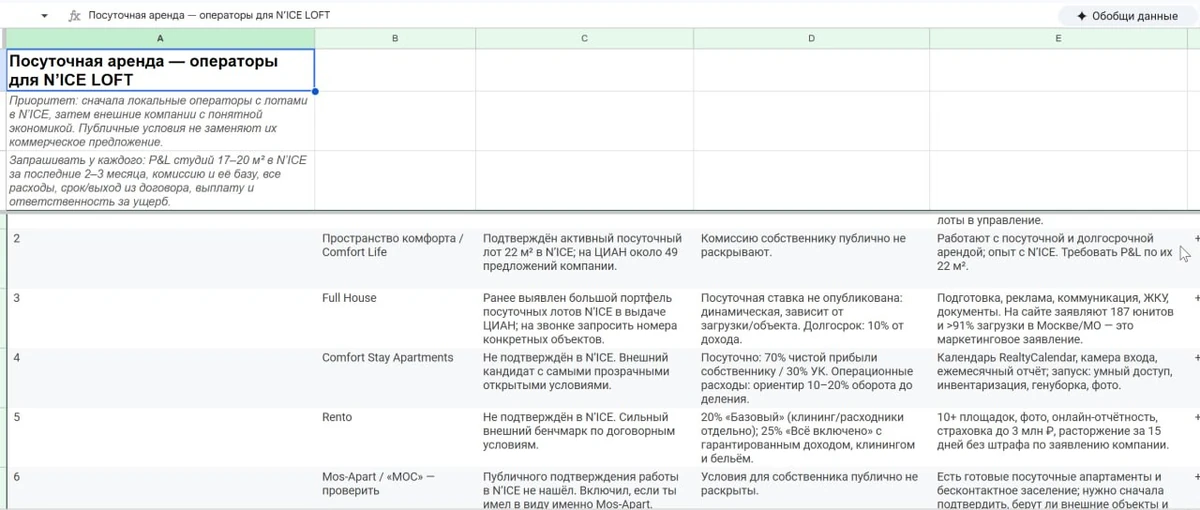
Task: Select cell Публичного подтверждения работы
Action: (x=584, y=489)
